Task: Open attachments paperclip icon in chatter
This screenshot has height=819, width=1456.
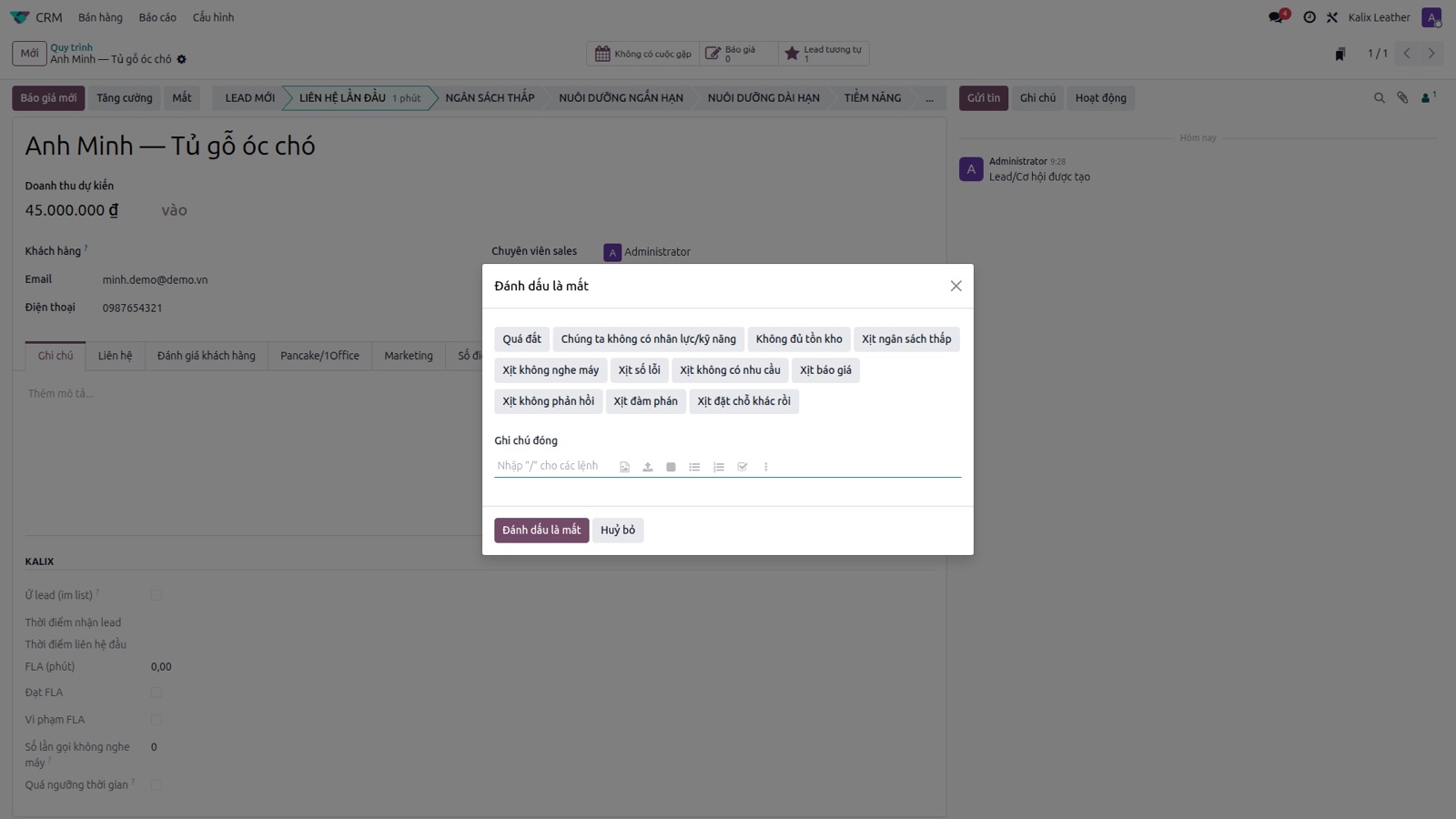Action: point(1402,98)
